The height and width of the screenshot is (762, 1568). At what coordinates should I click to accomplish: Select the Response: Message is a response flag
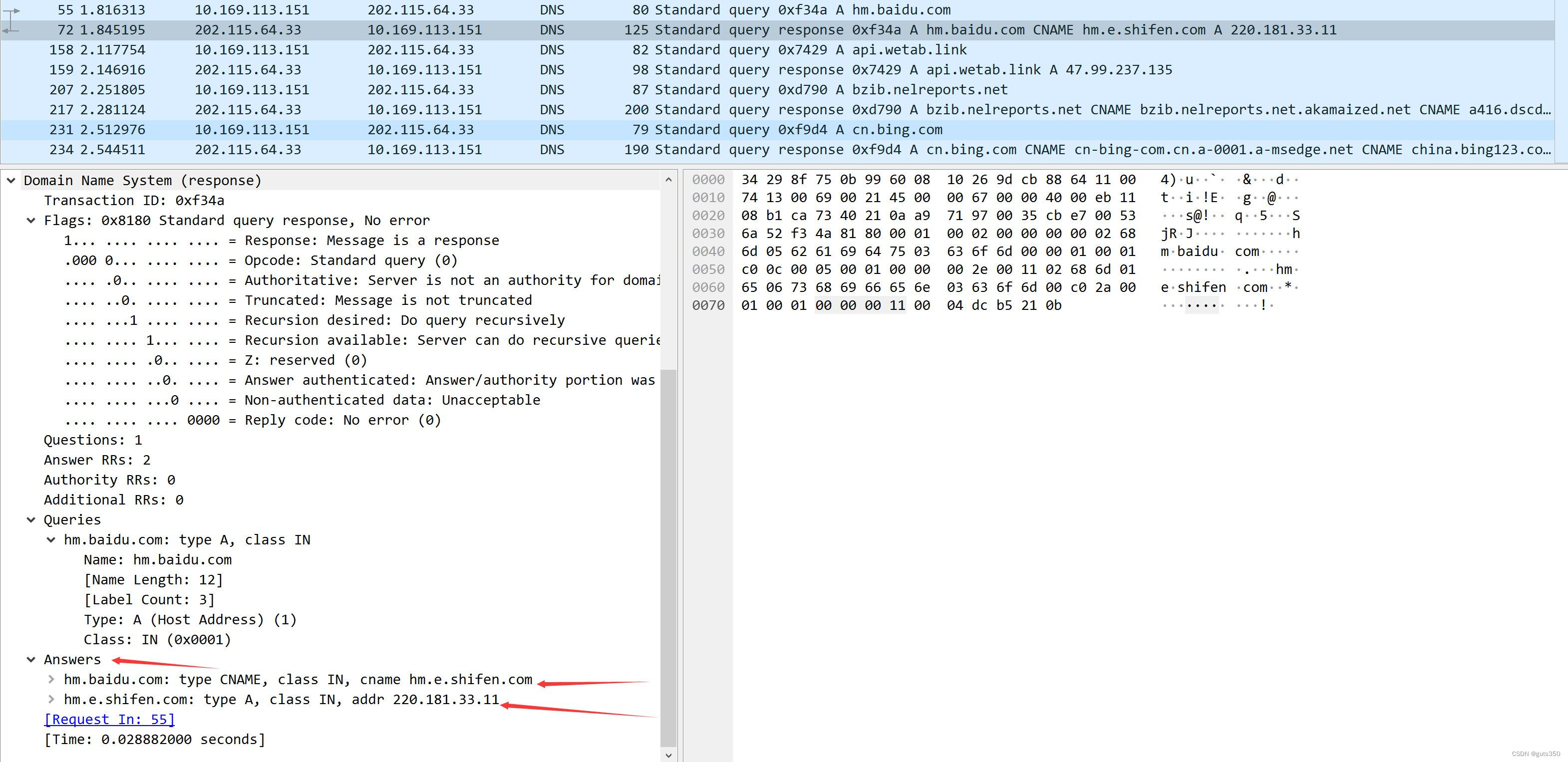(281, 241)
